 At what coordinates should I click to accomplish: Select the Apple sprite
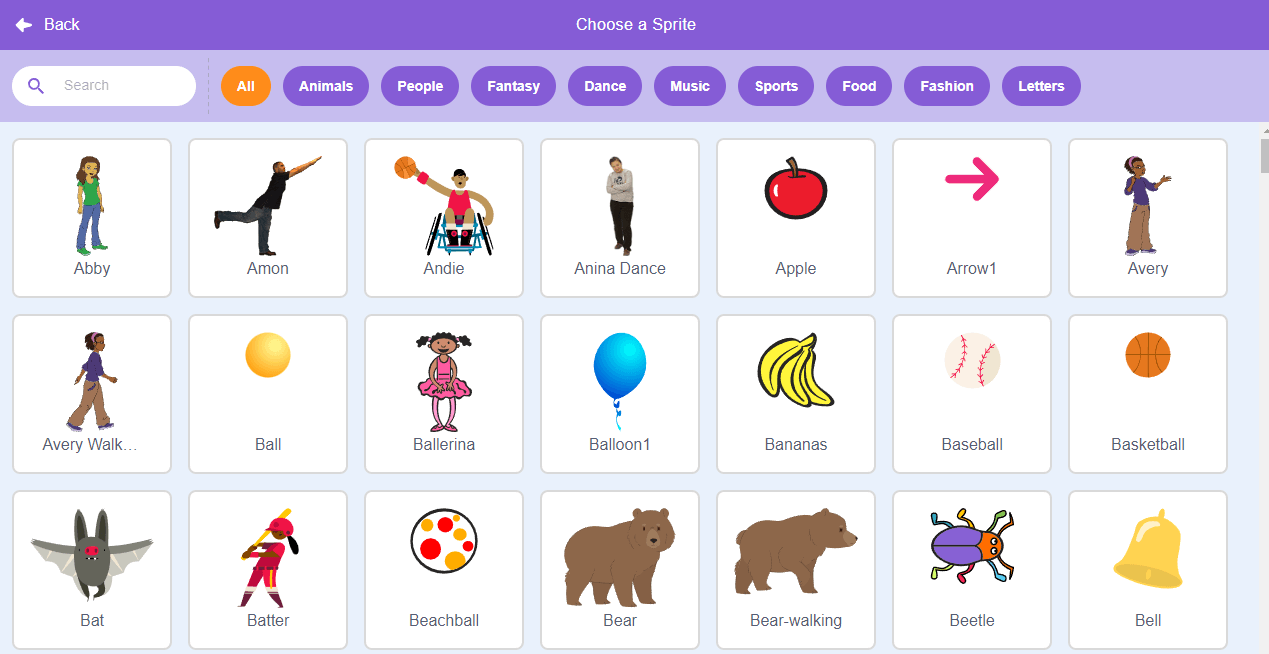[x=796, y=218]
